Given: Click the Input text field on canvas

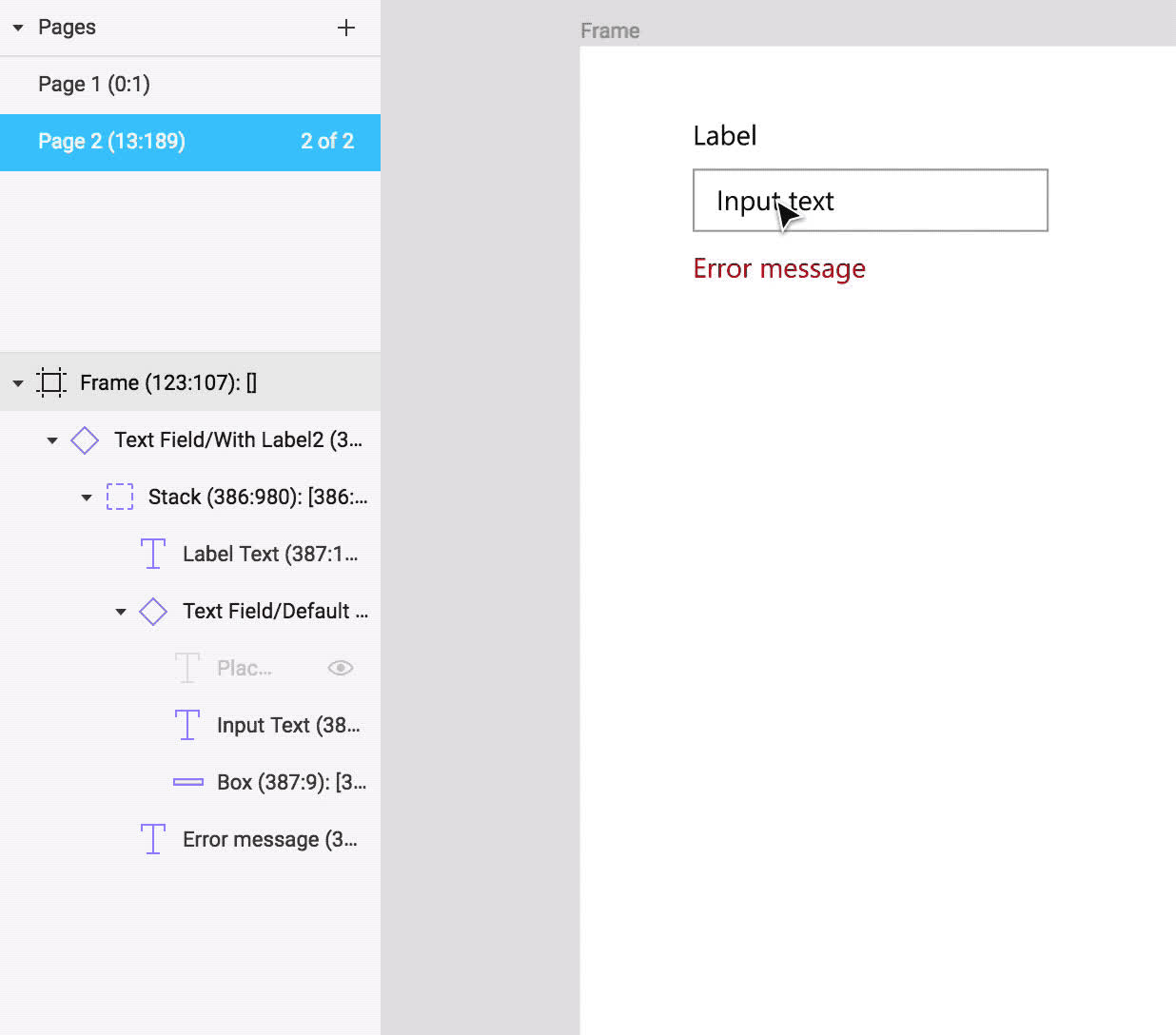Looking at the screenshot, I should [x=870, y=201].
